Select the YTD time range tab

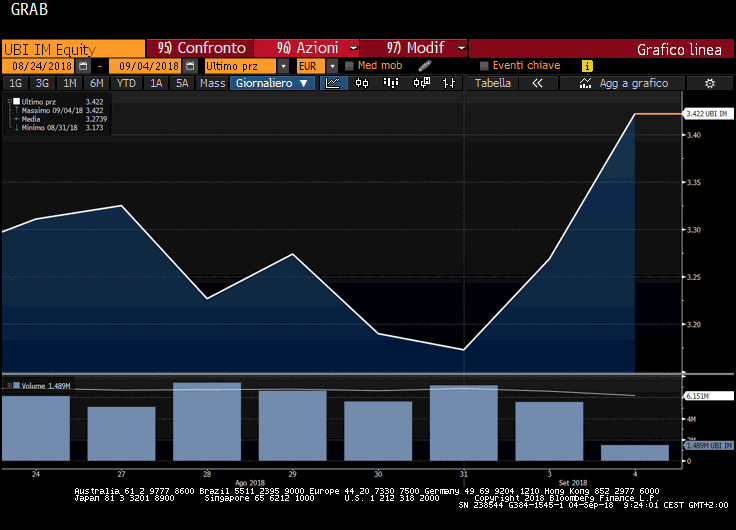pyautogui.click(x=126, y=83)
